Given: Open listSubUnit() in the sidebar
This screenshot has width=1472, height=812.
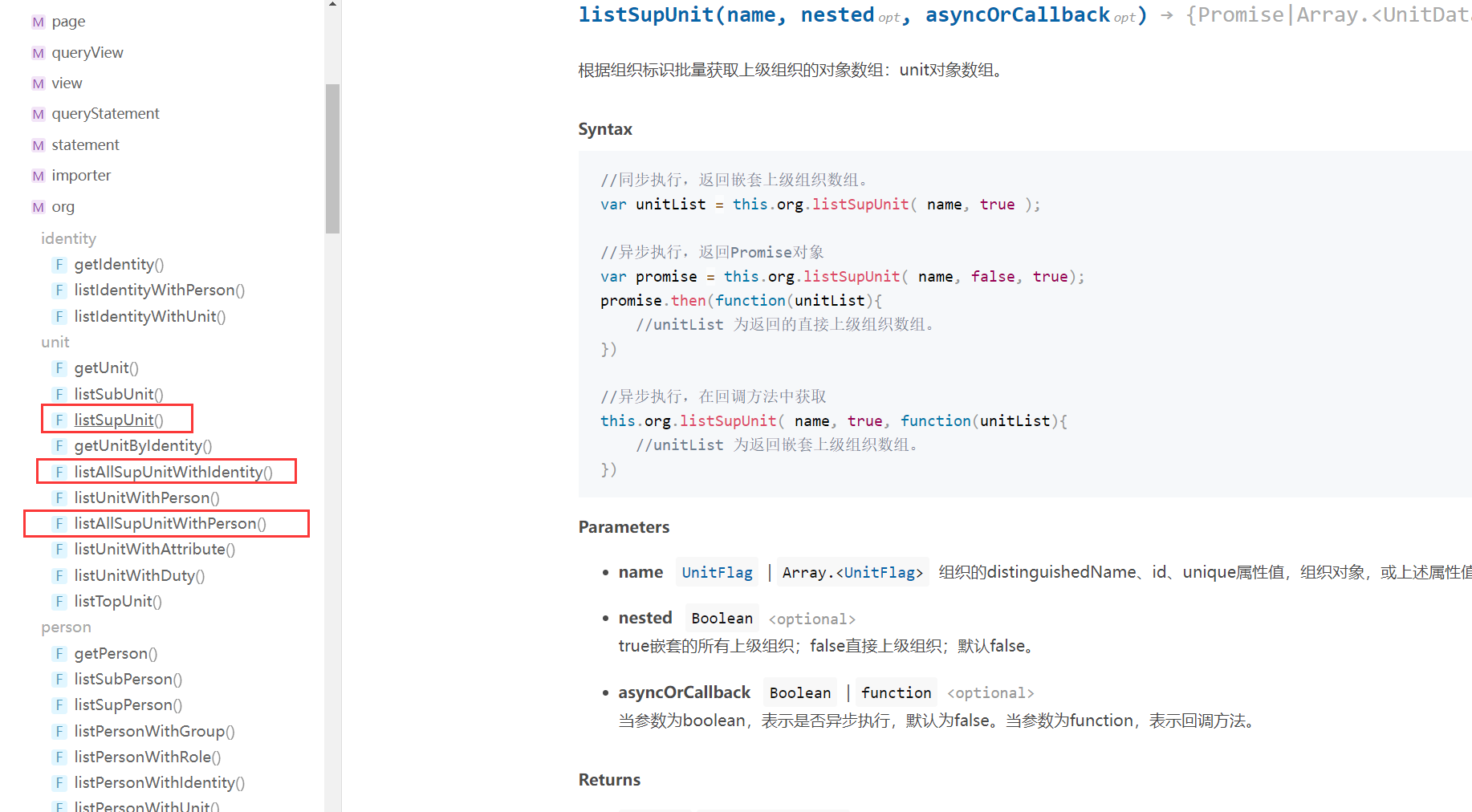Looking at the screenshot, I should pos(119,395).
